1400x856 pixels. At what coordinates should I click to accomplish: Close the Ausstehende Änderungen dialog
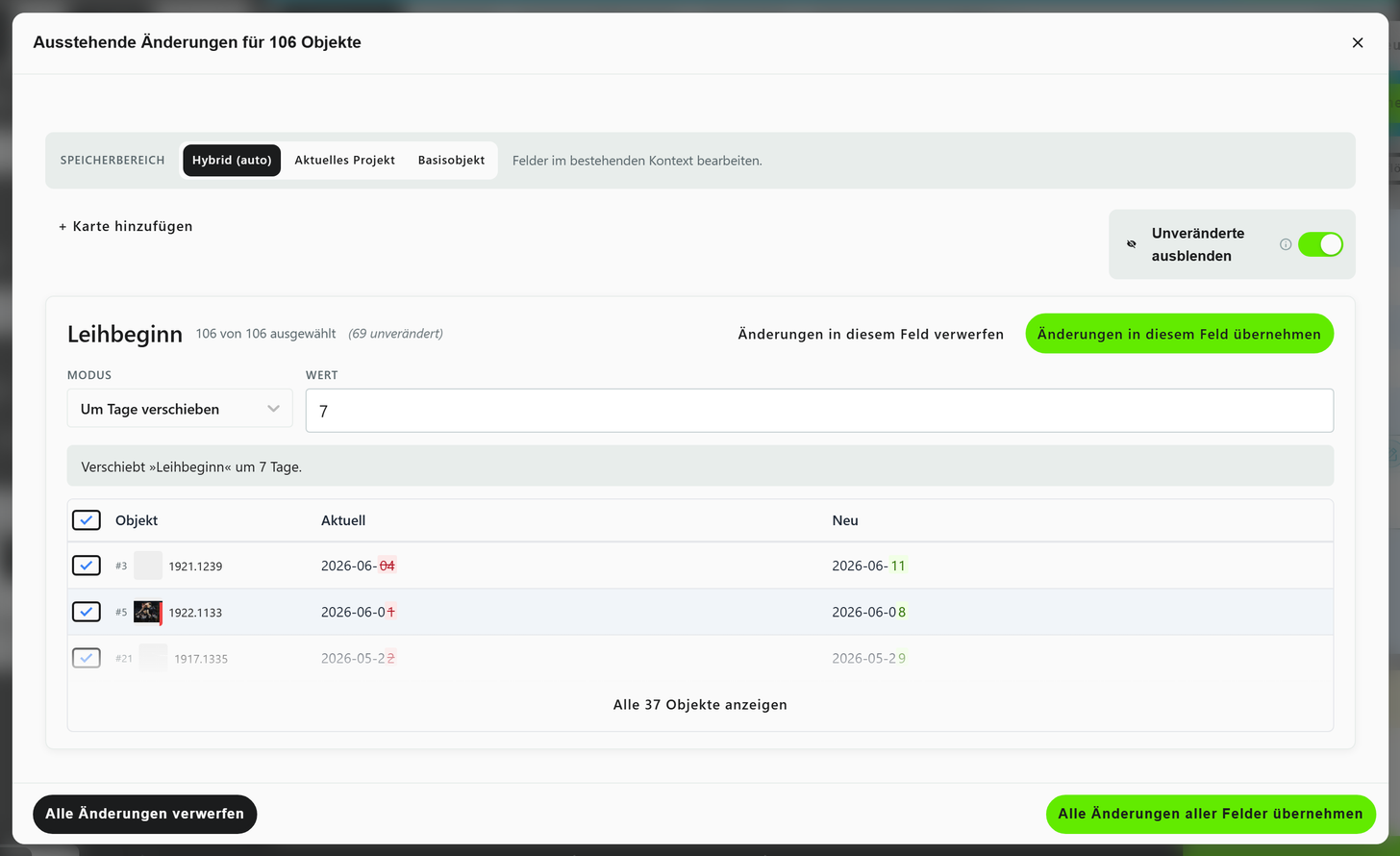pos(1358,42)
